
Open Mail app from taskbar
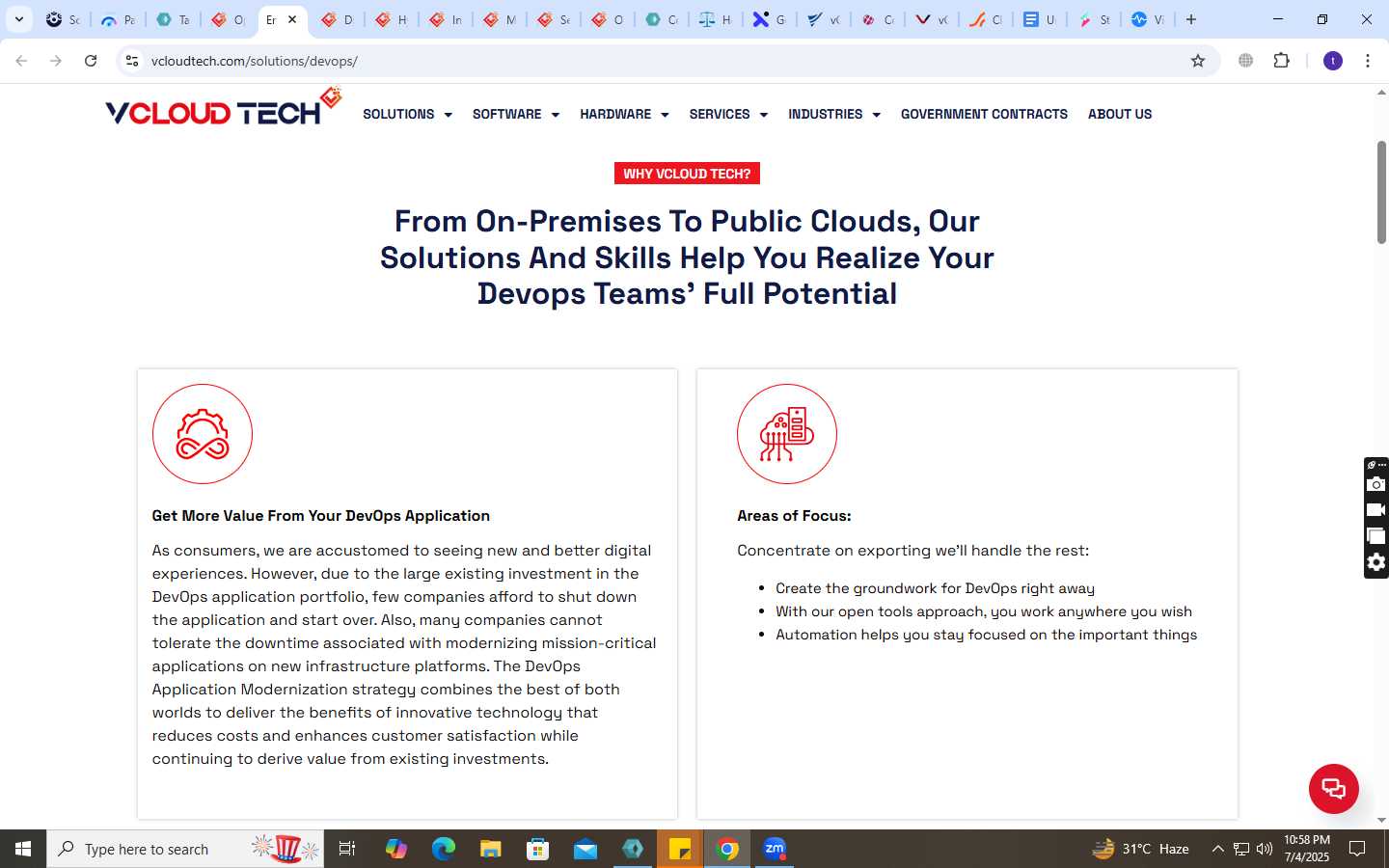(585, 849)
